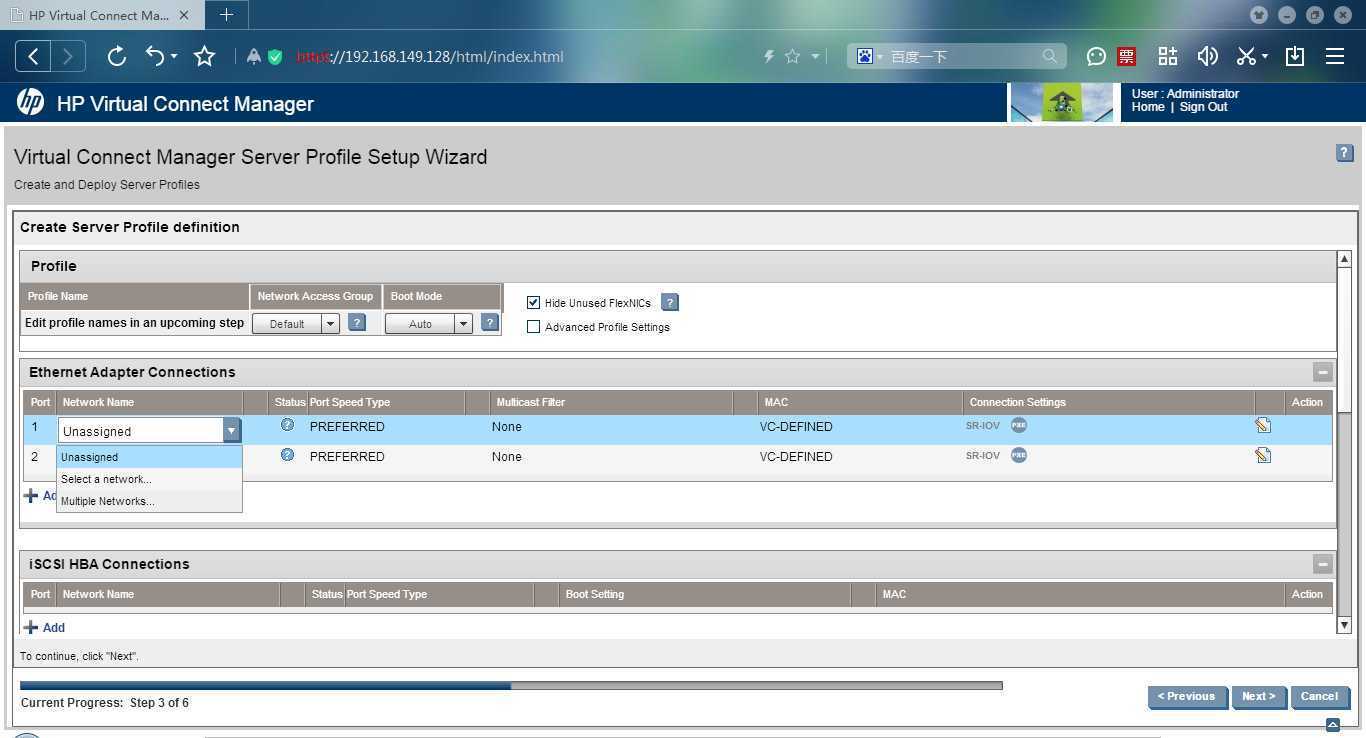
Task: Click the HP logo in header
Action: tap(30, 102)
